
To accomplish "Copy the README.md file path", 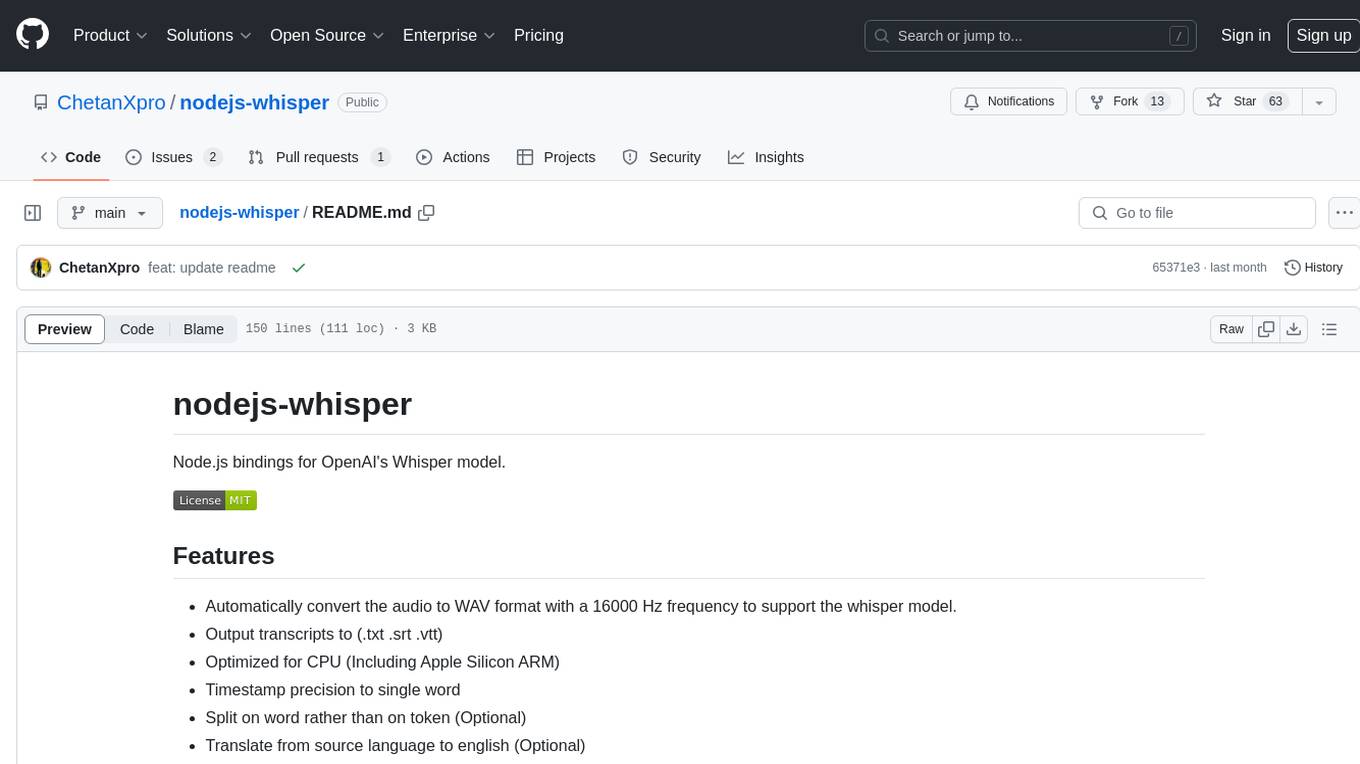I will coord(427,213).
